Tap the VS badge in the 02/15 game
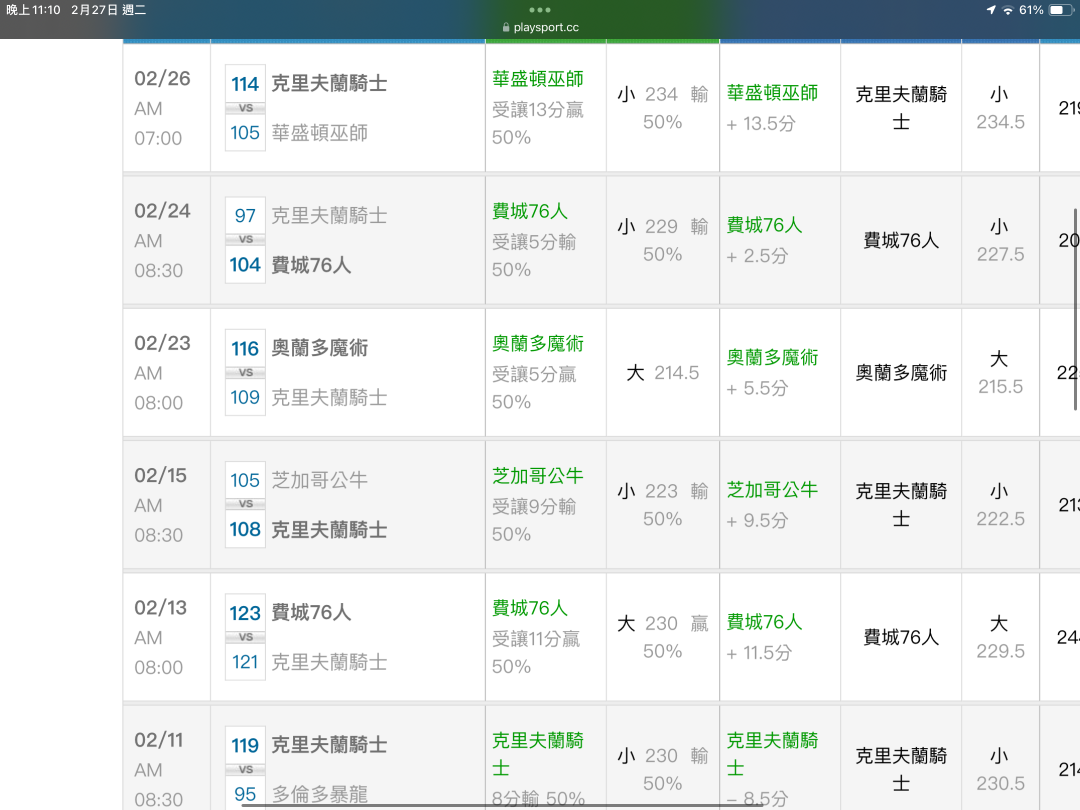Image resolution: width=1080 pixels, height=810 pixels. [246, 503]
